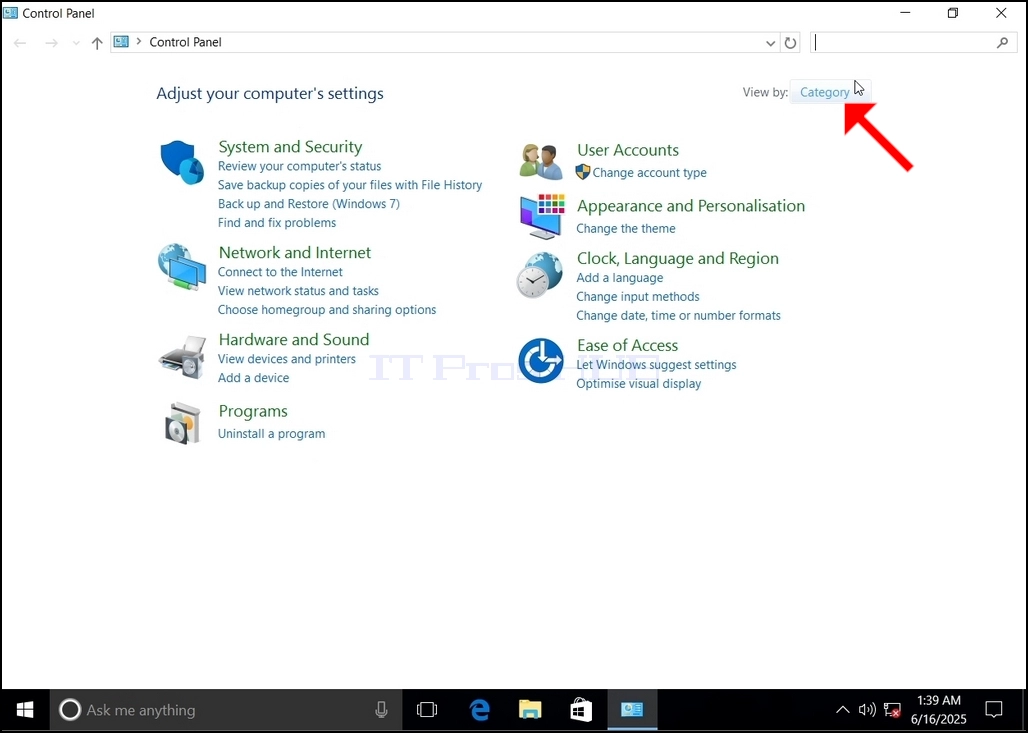
Task: Open the recent locations dropdown arrow
Action: pyautogui.click(x=76, y=43)
